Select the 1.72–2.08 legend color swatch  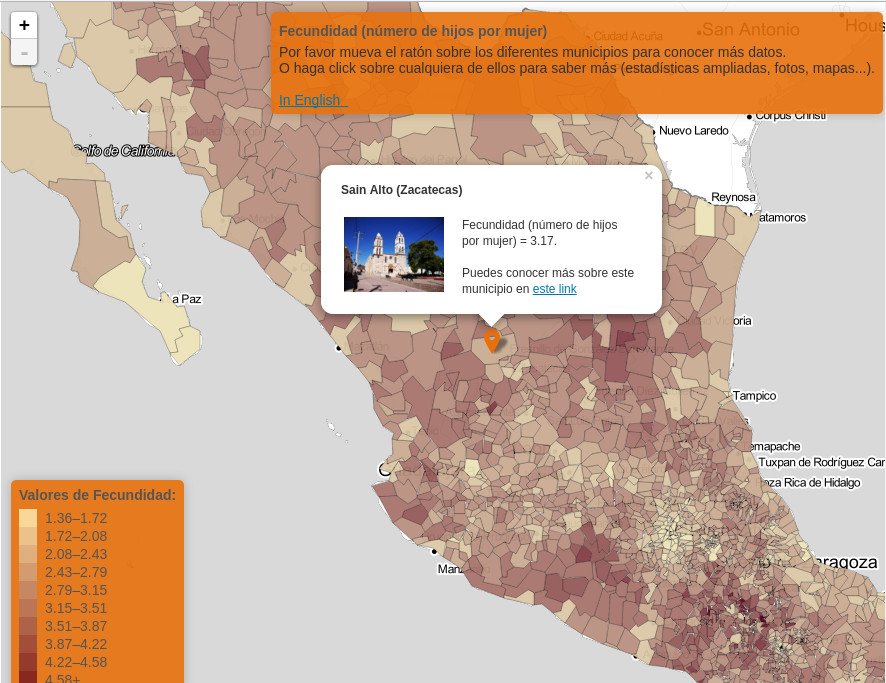pos(28,536)
